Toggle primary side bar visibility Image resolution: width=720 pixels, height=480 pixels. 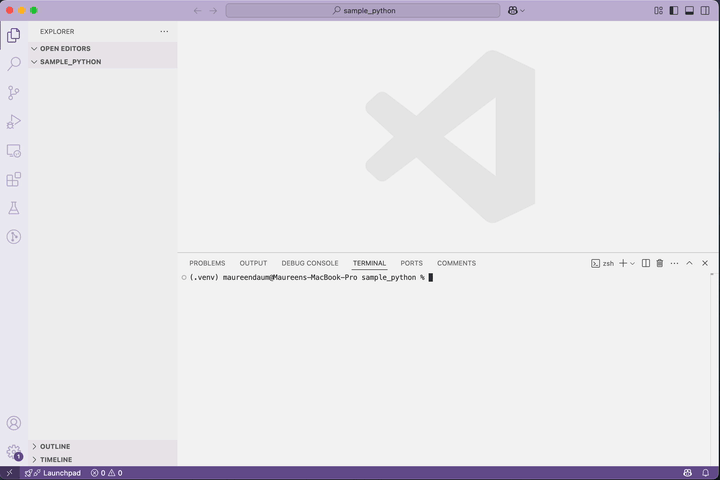pos(674,11)
